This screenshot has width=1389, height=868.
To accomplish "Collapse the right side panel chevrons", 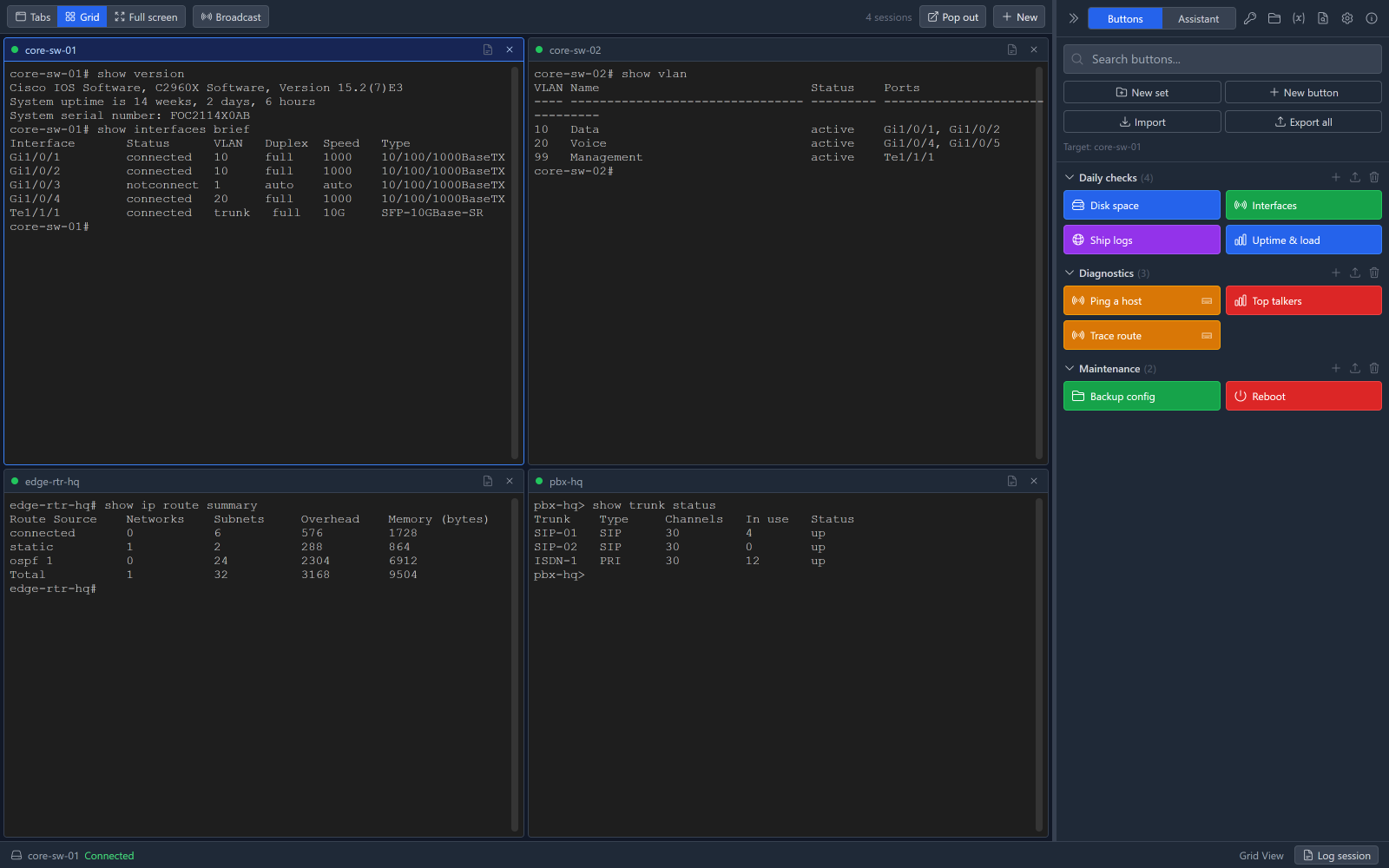I will pos(1073,18).
